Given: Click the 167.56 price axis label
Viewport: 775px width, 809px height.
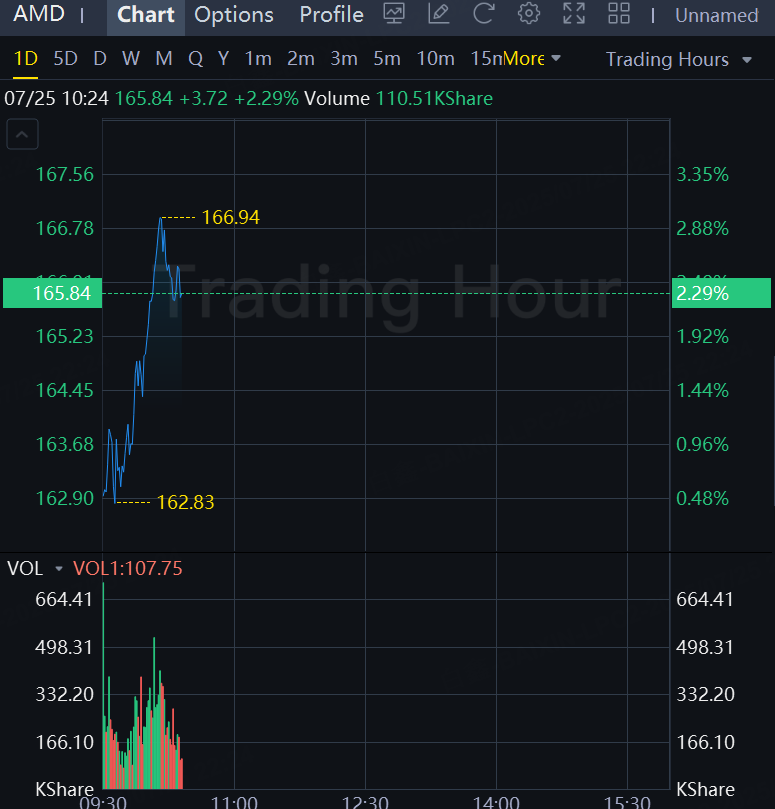Looking at the screenshot, I should click(64, 174).
